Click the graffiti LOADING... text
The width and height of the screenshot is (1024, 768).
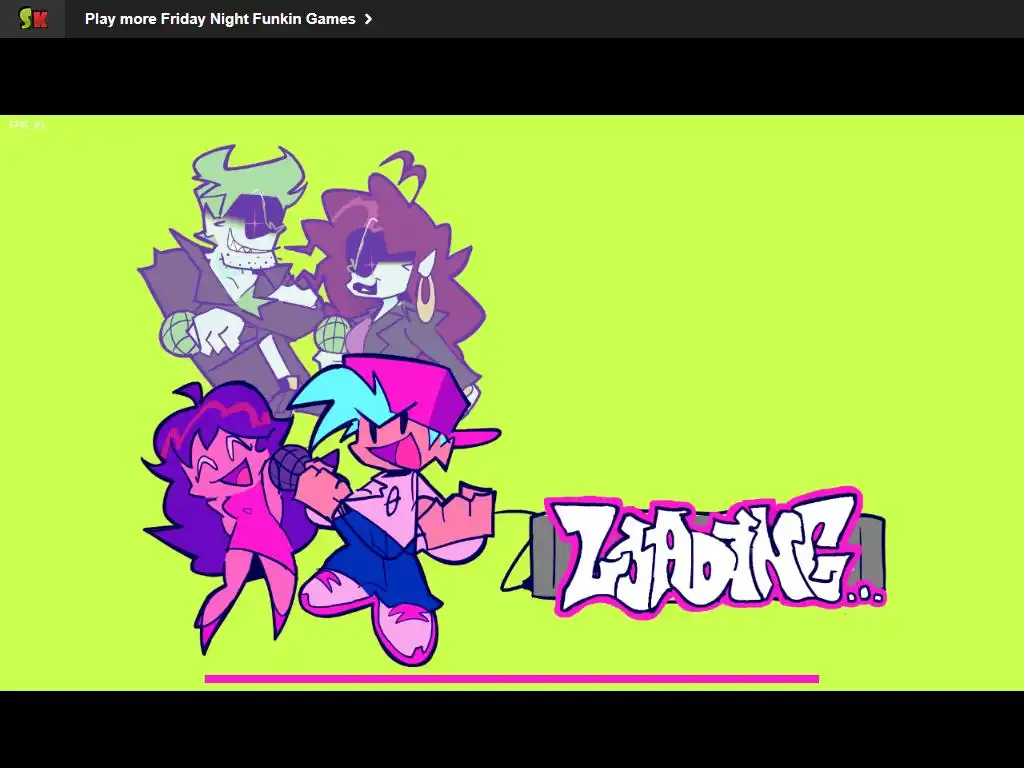716,553
